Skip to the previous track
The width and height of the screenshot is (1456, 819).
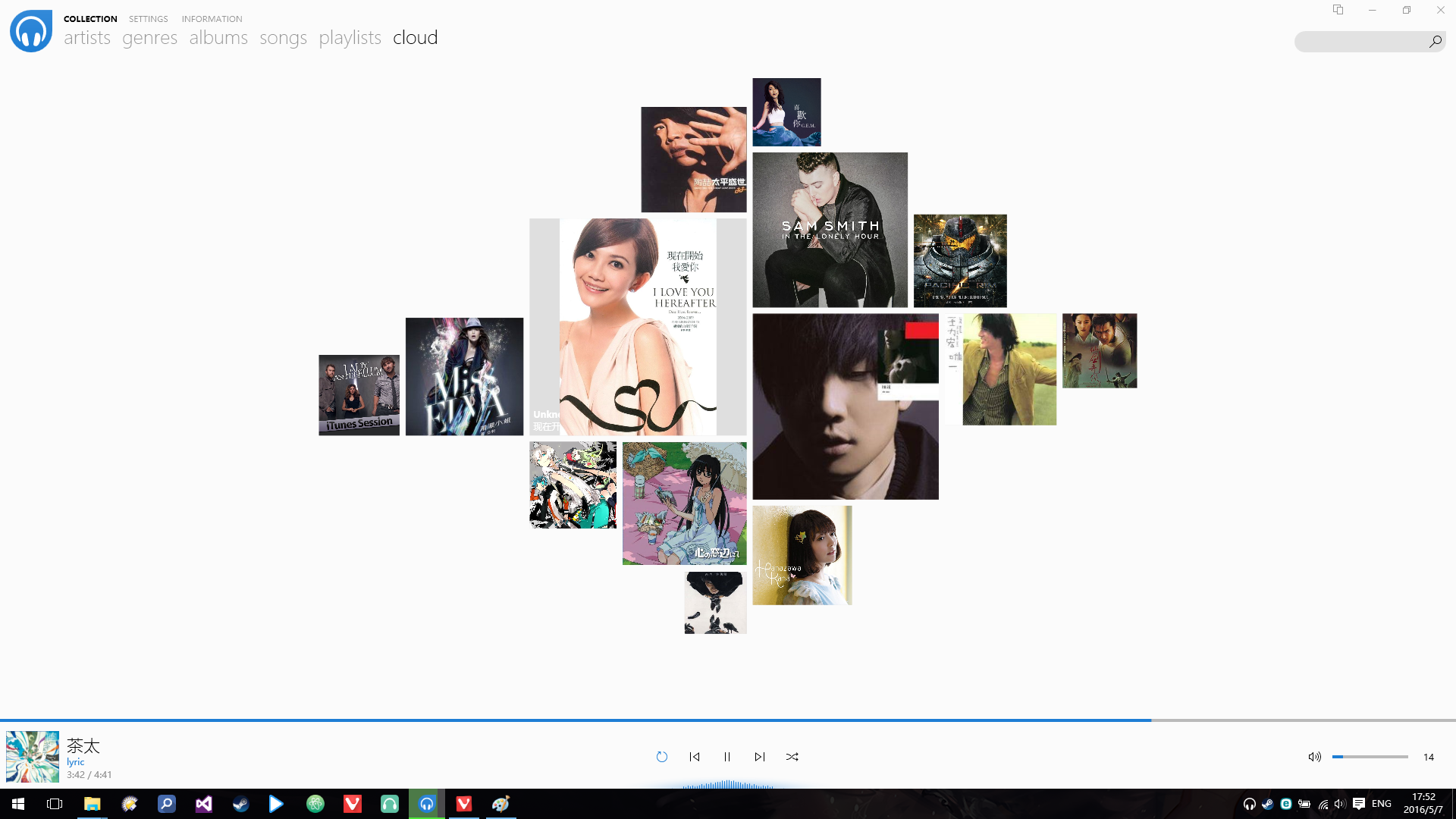click(x=695, y=757)
